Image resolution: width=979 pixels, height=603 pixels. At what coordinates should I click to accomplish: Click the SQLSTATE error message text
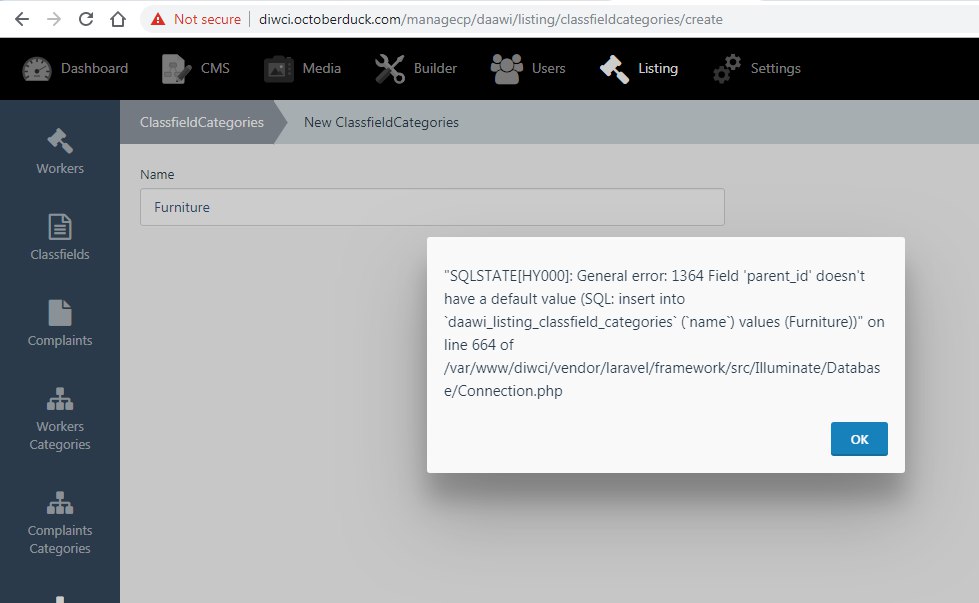(x=664, y=333)
